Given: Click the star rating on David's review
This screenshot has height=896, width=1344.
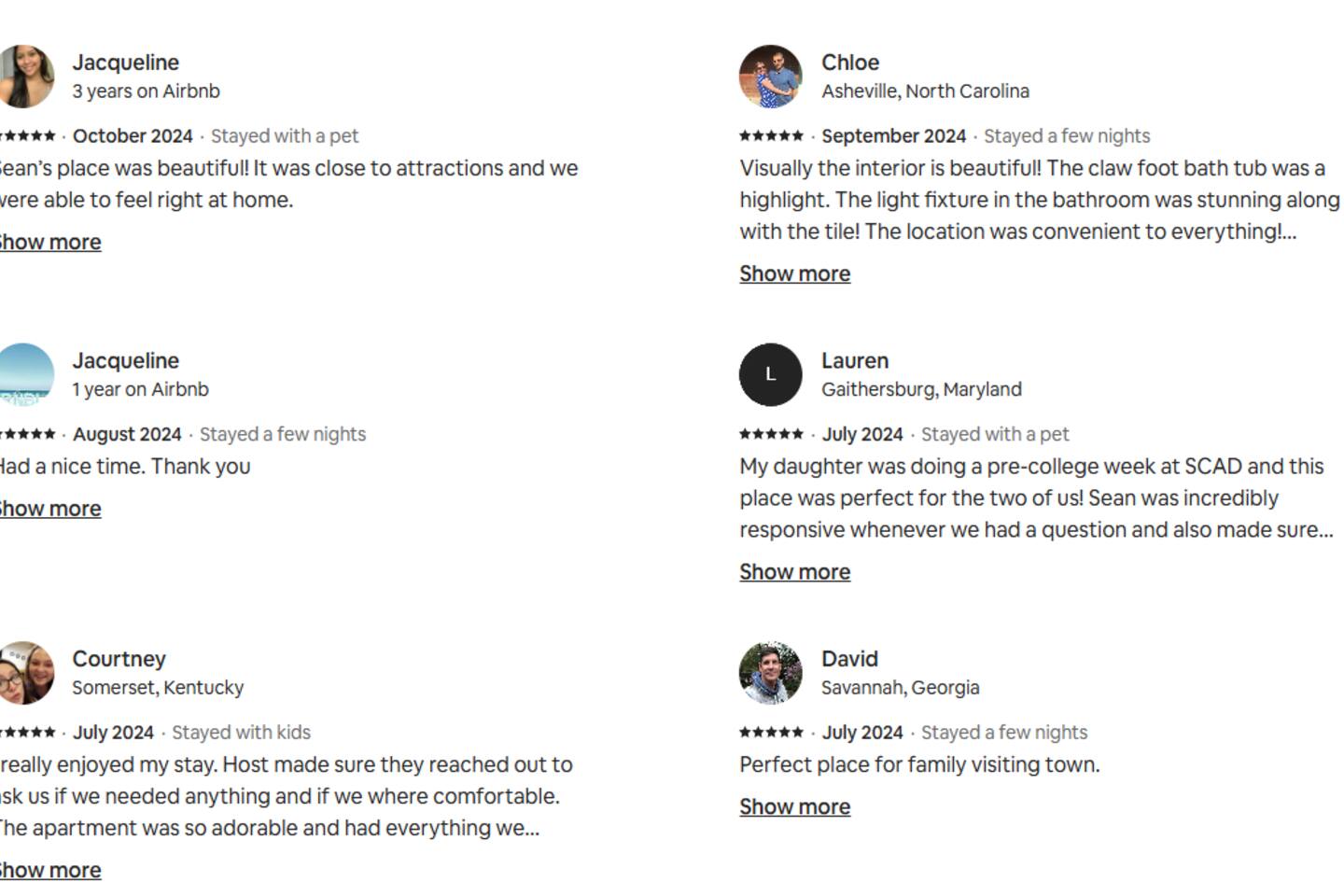Looking at the screenshot, I should tap(771, 733).
